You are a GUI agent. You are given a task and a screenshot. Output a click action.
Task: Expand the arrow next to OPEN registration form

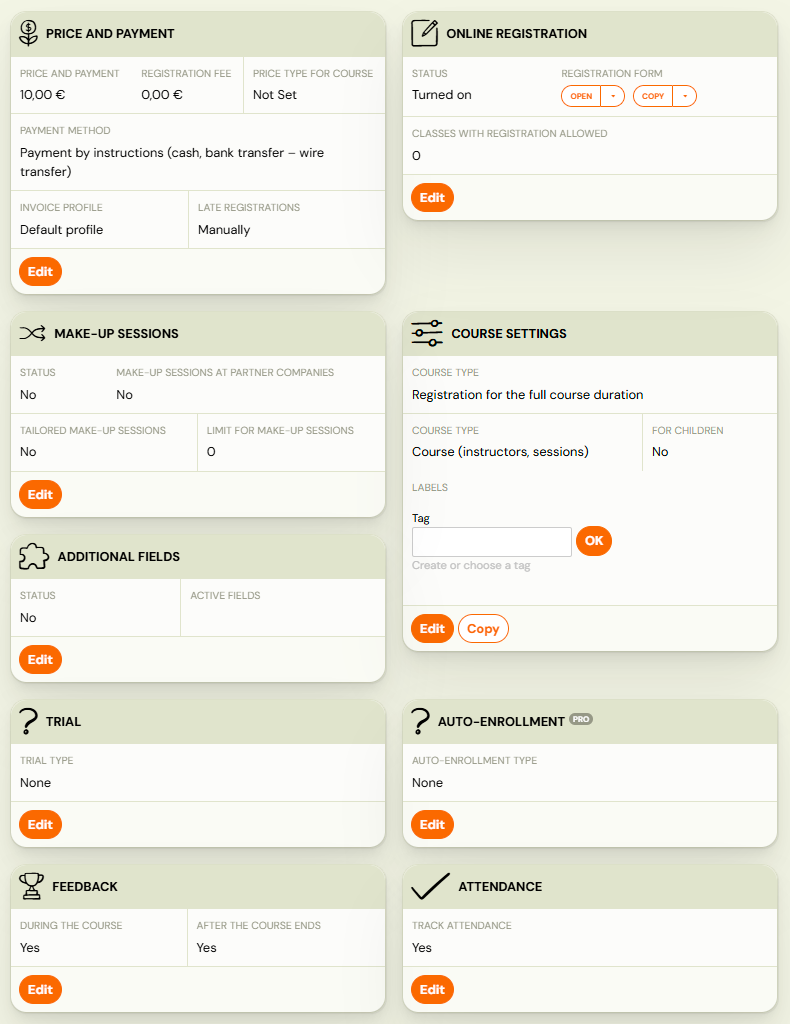click(x=613, y=96)
